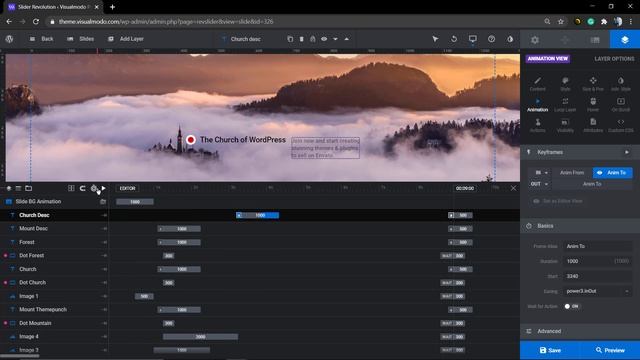Lock the selected layer

click(x=313, y=39)
